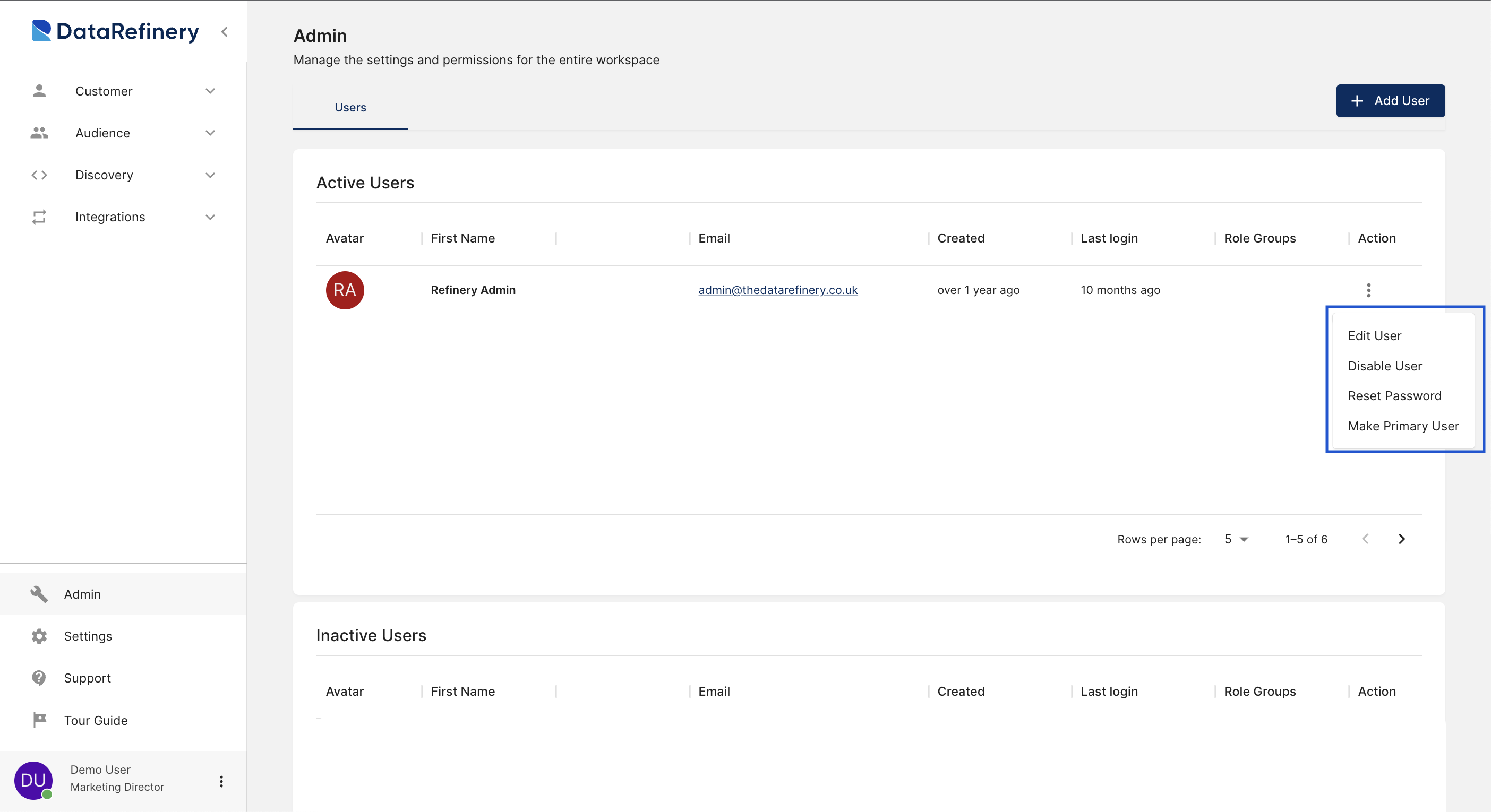Click the DataRefinery logo icon
1491x812 pixels.
(x=44, y=31)
